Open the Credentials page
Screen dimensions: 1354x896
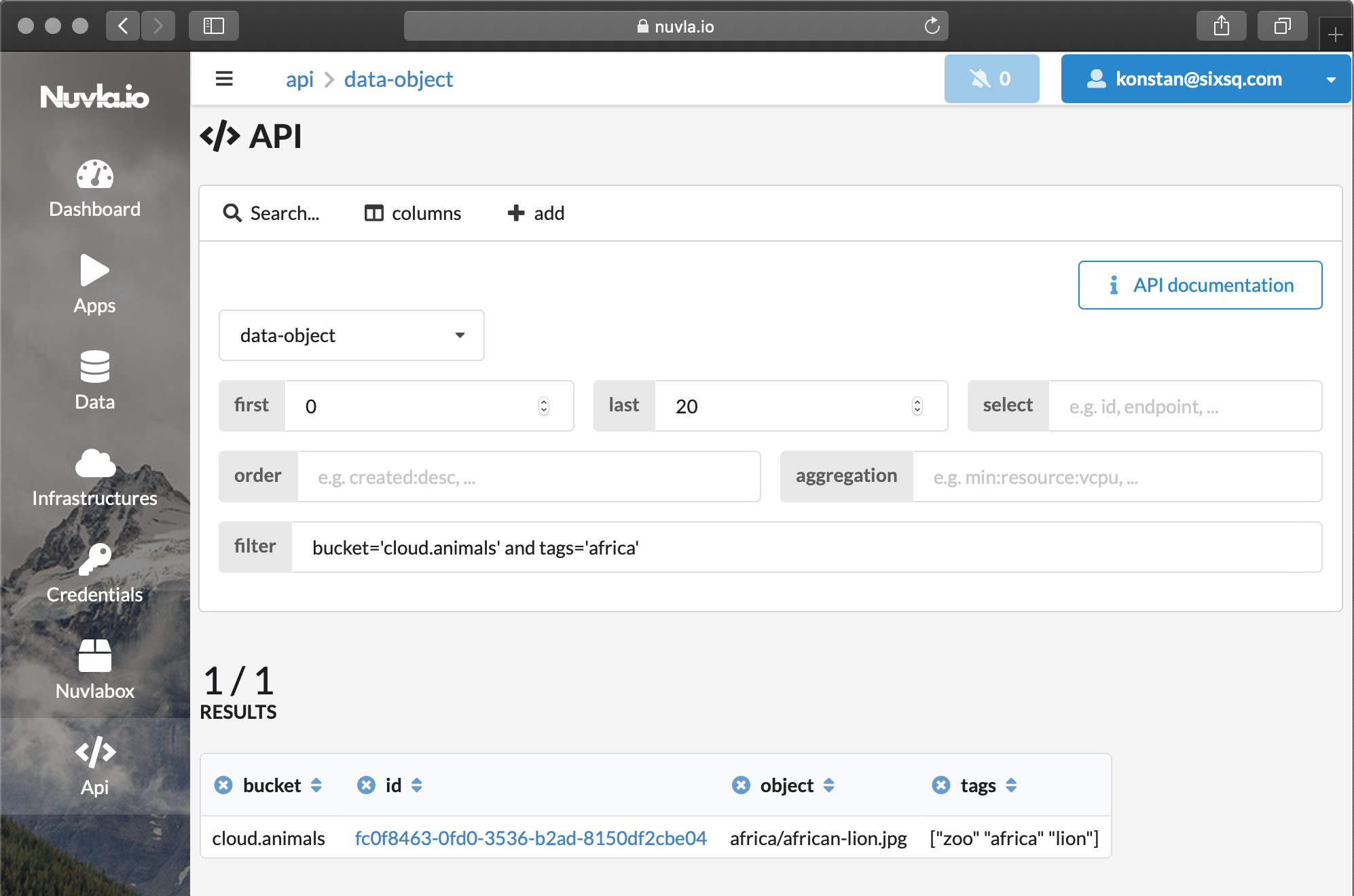[x=94, y=574]
